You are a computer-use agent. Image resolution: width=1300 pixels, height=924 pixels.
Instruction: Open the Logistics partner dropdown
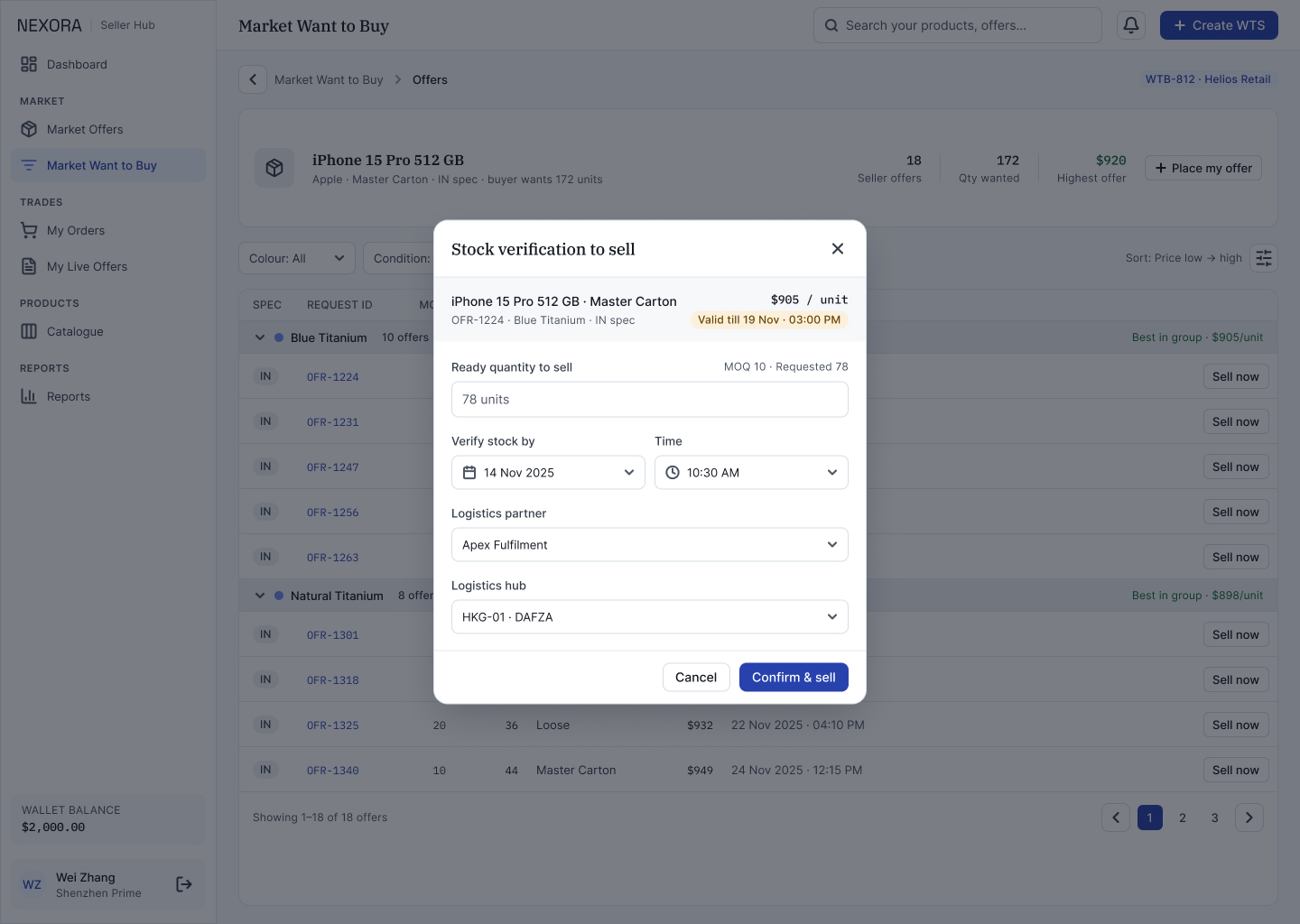coord(650,545)
